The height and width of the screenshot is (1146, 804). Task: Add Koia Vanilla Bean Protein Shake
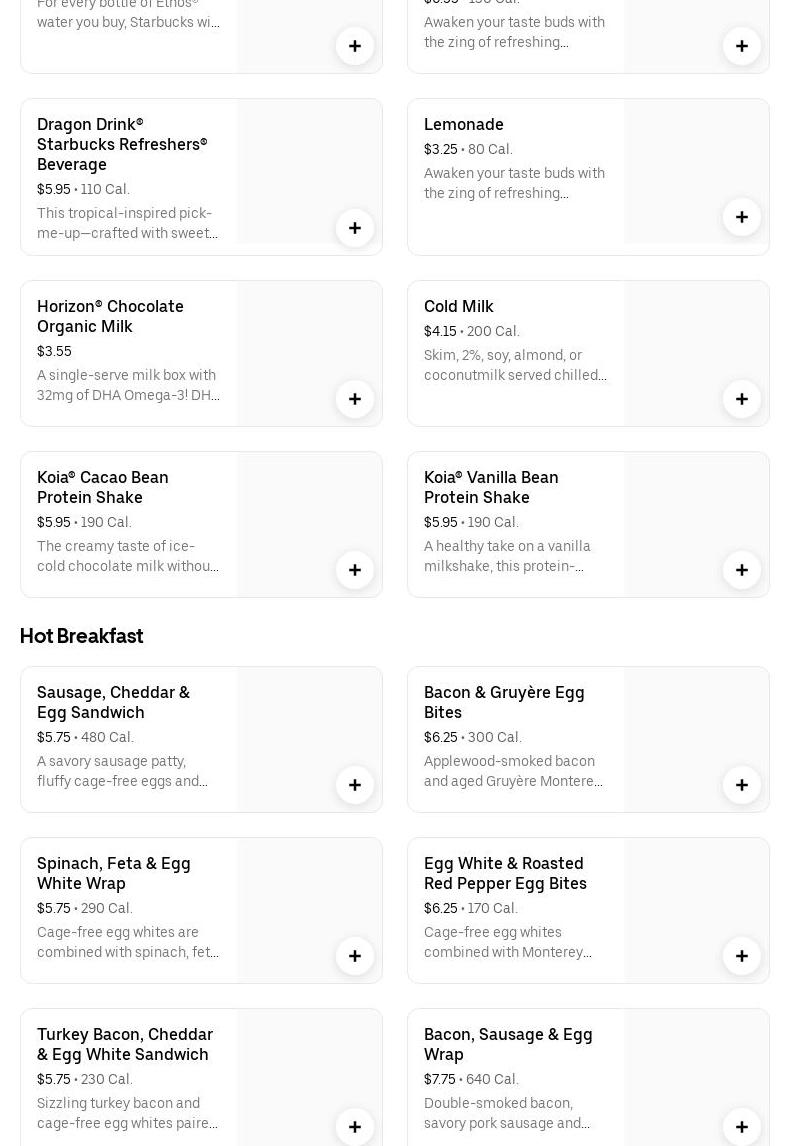(x=742, y=570)
